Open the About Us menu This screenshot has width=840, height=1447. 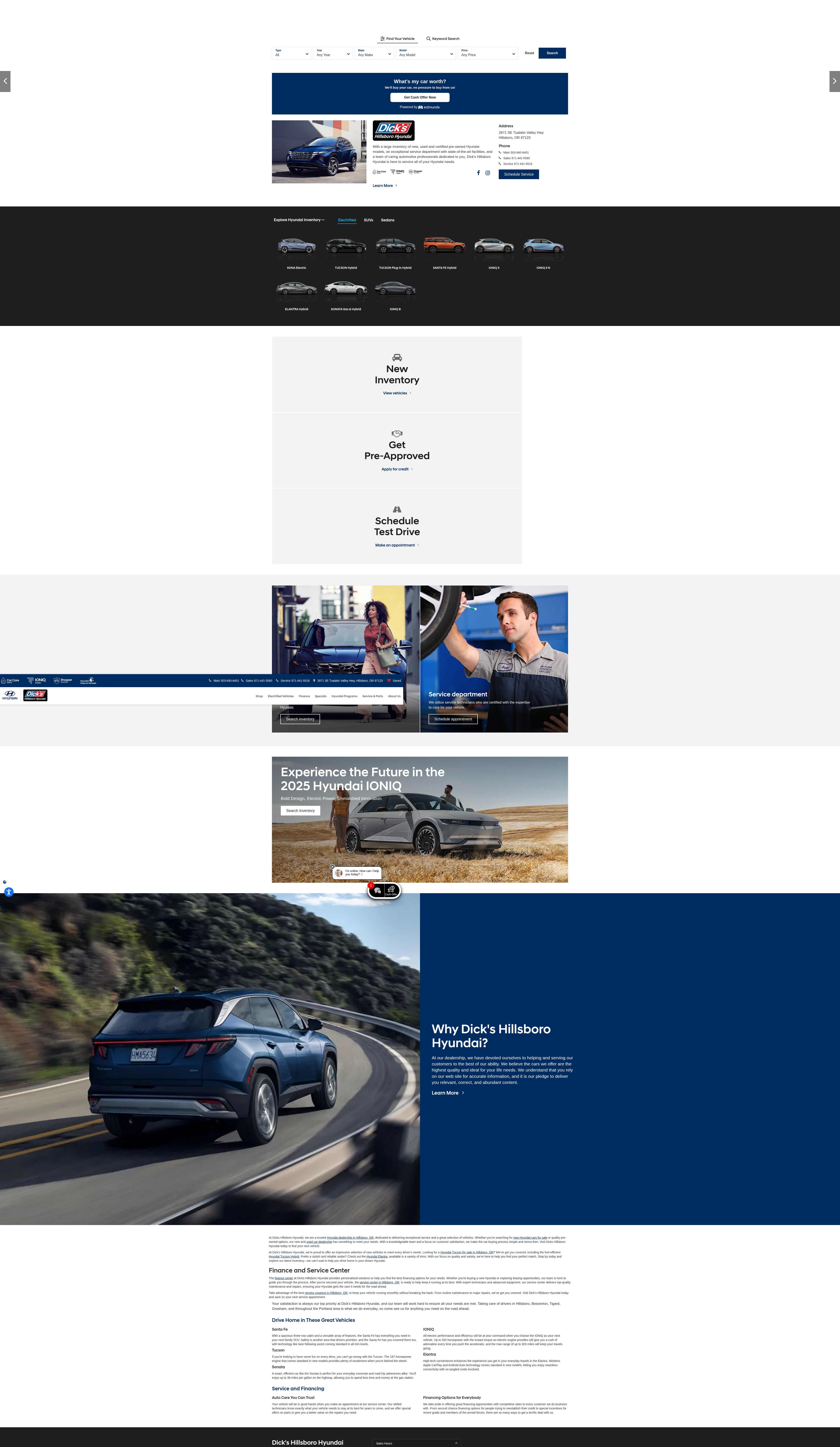pos(394,696)
